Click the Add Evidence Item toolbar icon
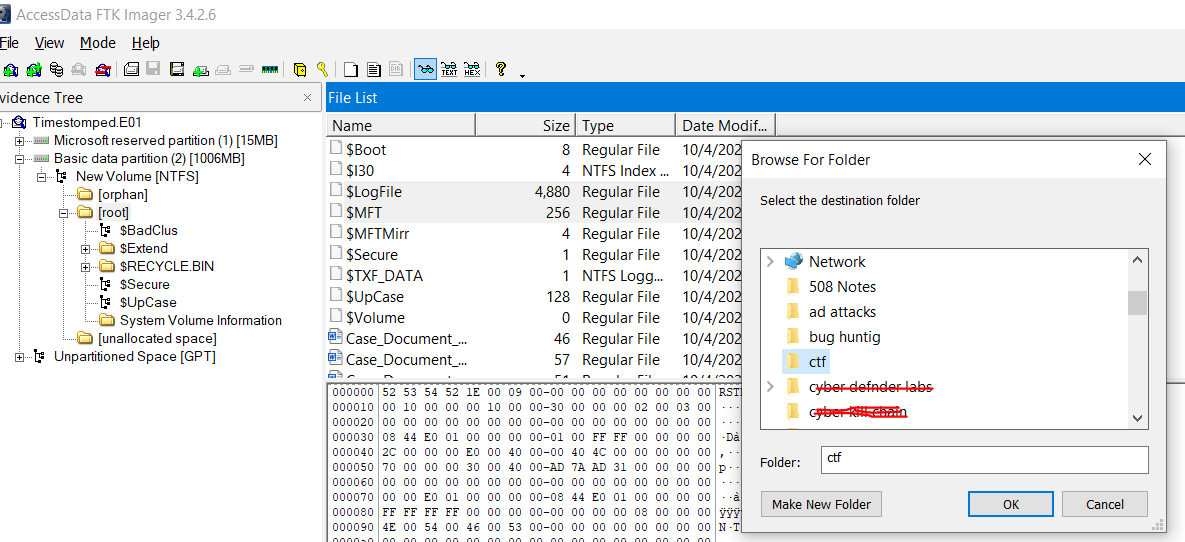Viewport: 1185px width, 542px height. [x=11, y=70]
